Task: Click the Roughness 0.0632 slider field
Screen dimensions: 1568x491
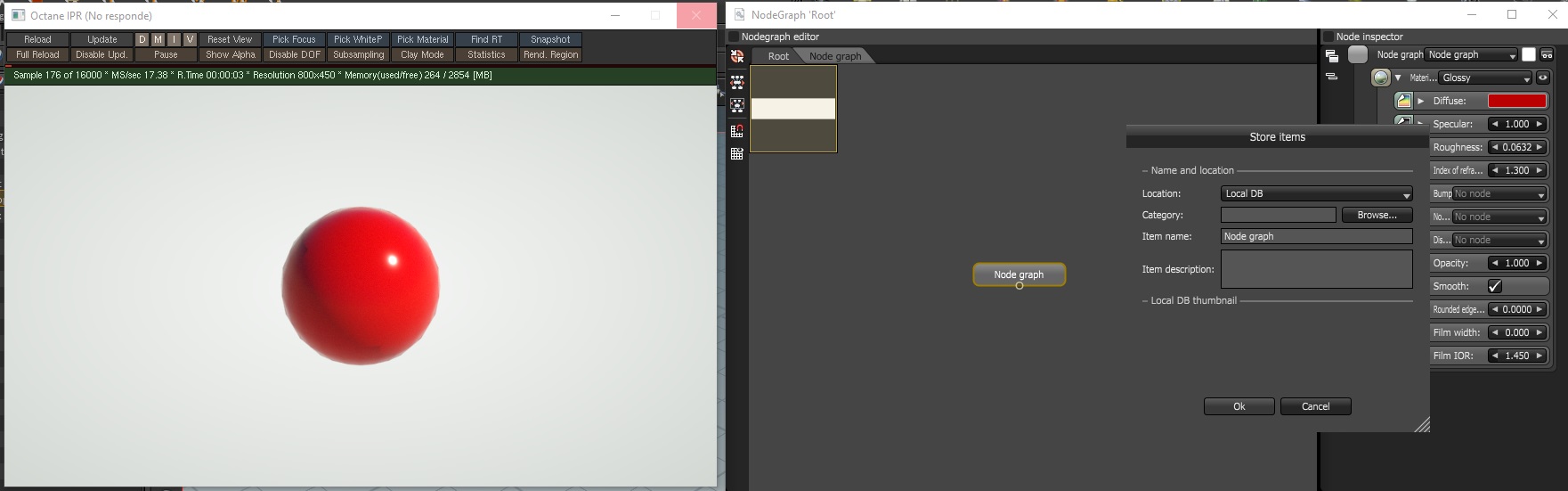Action: 1517,147
